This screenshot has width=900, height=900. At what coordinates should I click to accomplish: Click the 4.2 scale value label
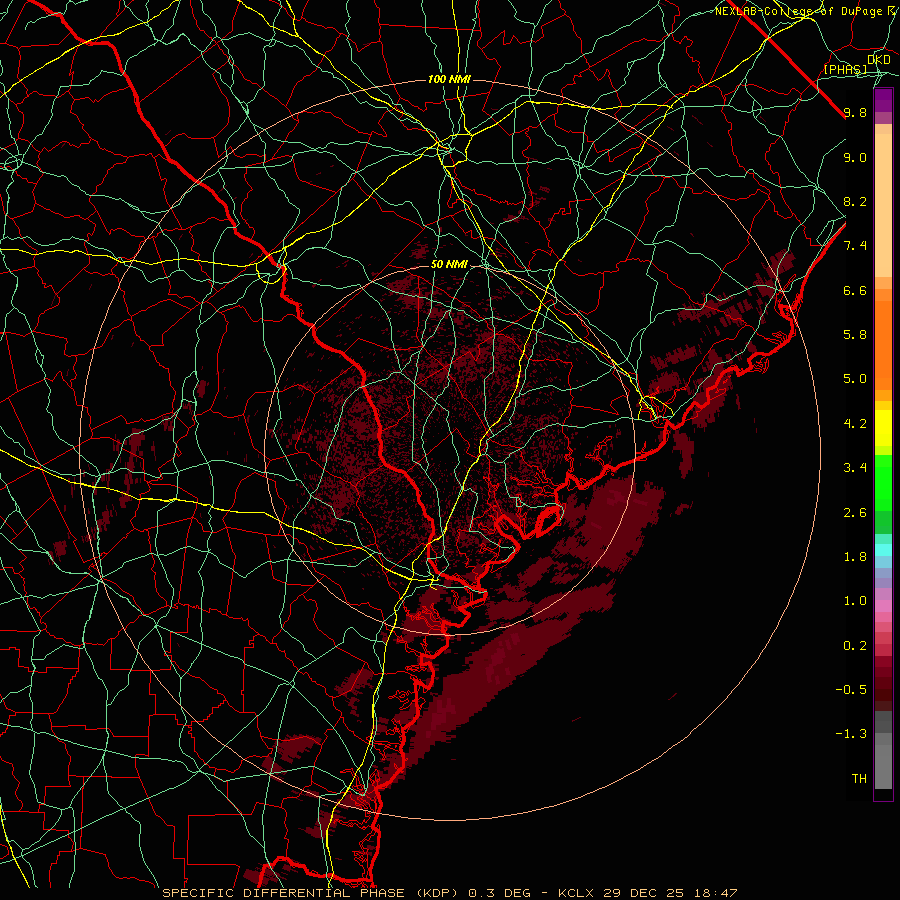coord(855,424)
